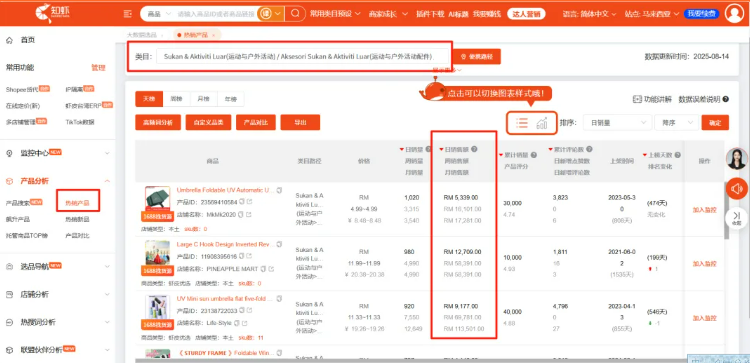This screenshot has width=750, height=363.
Task: Switch to the 大数据选品 page tab
Action: (141, 35)
